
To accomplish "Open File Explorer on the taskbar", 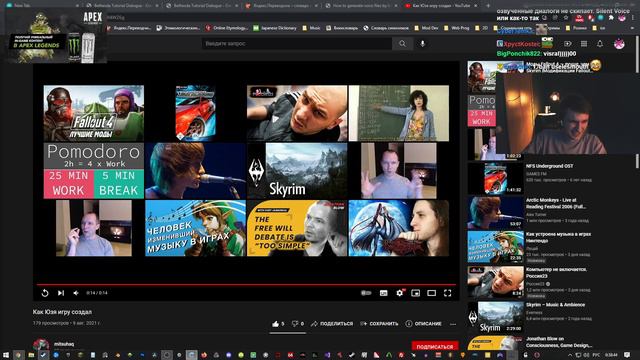I will [x=31, y=355].
